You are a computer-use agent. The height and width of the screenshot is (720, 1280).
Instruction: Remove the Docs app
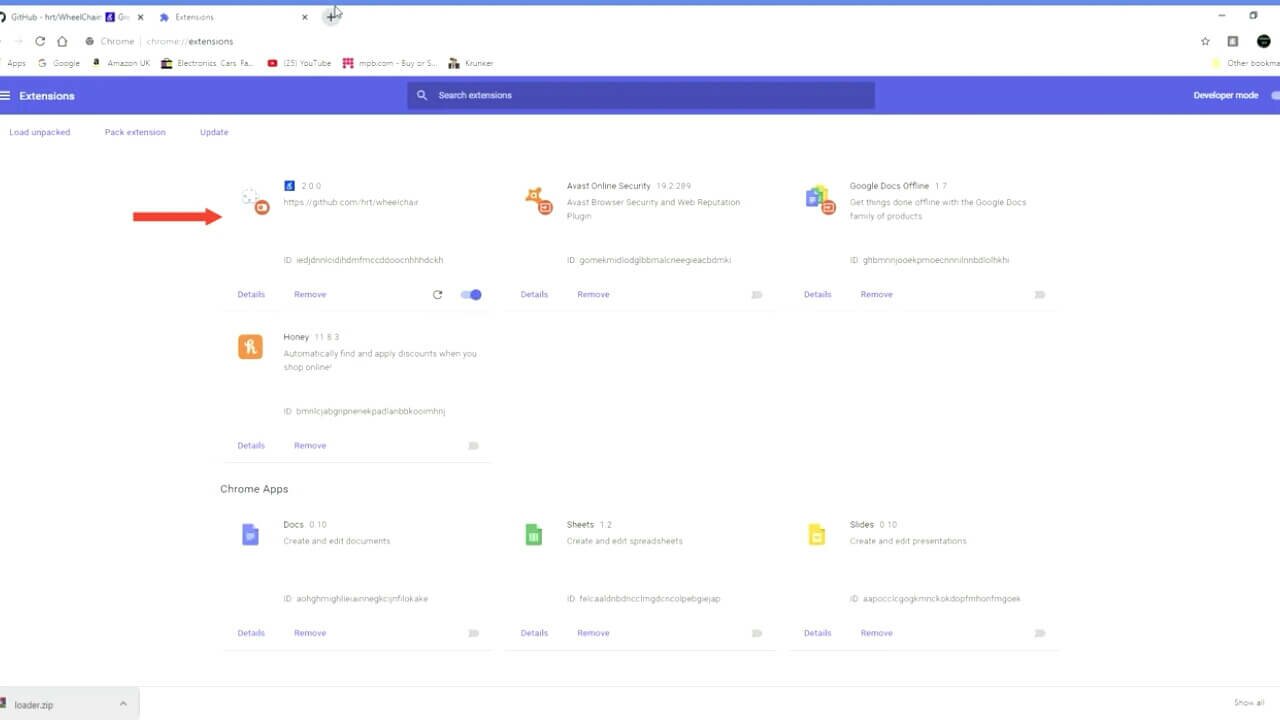pyautogui.click(x=310, y=633)
